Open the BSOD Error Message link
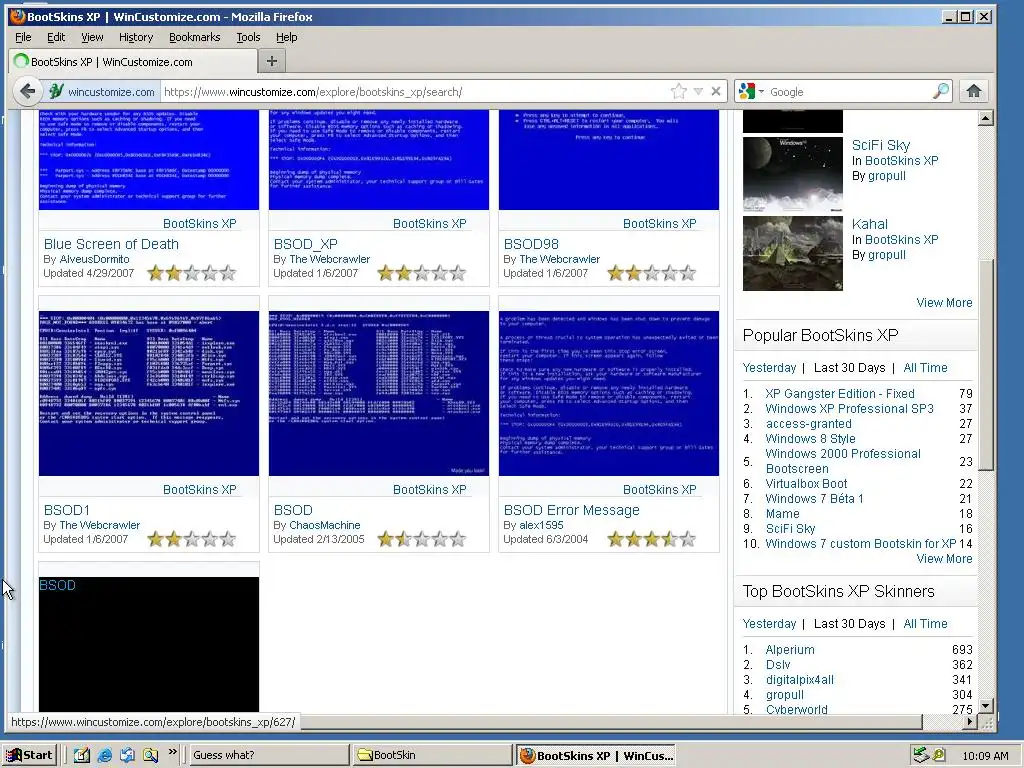 (571, 510)
